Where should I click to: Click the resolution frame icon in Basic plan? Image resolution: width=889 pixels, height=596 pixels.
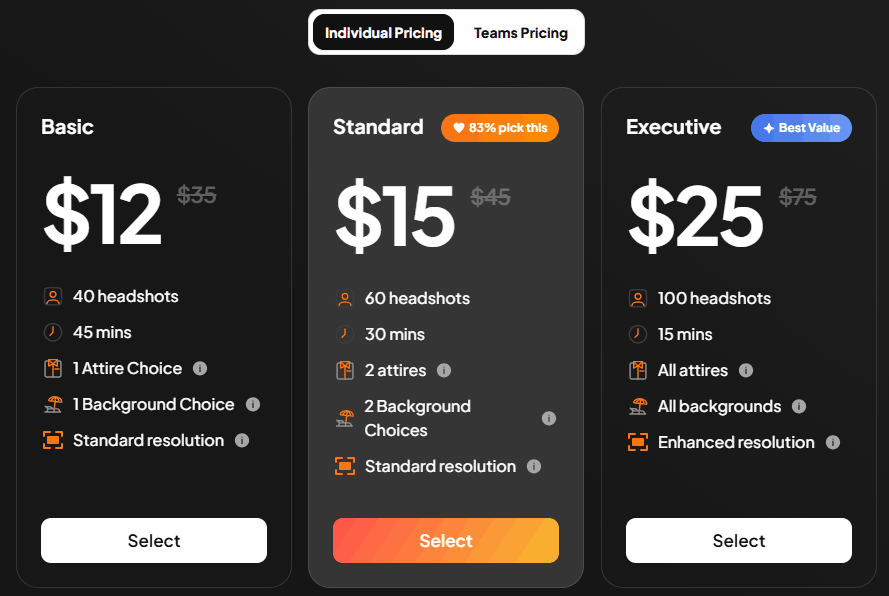pos(52,440)
